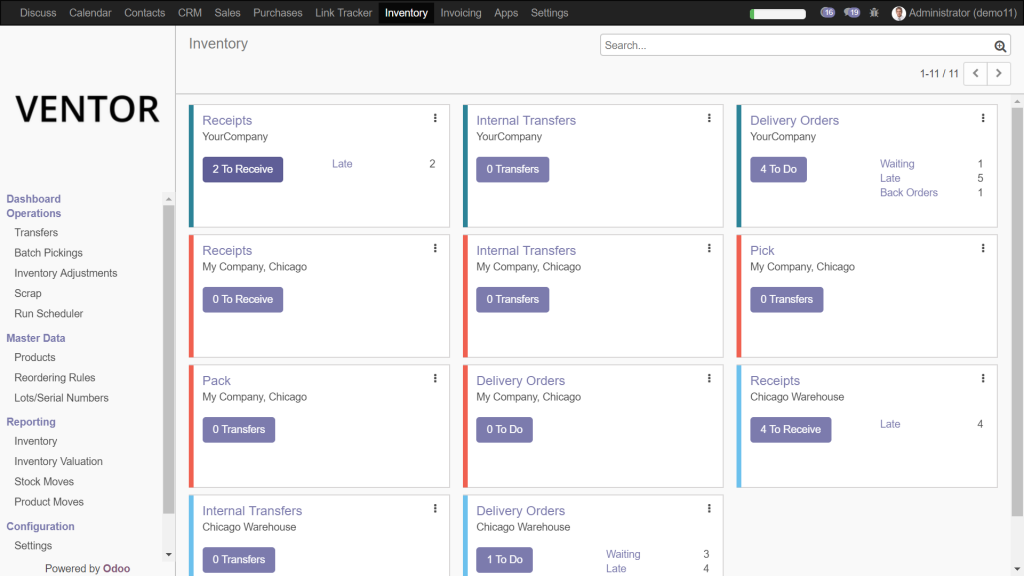Switch to the Purchases app menu
Screen dimensions: 1024x576
[x=278, y=13]
